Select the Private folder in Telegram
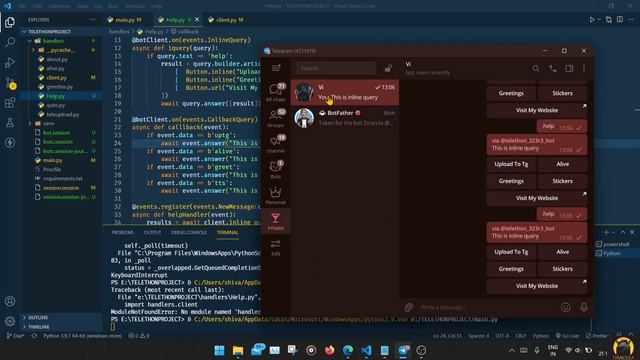Screen dimensions: 640x360 pos(276,221)
